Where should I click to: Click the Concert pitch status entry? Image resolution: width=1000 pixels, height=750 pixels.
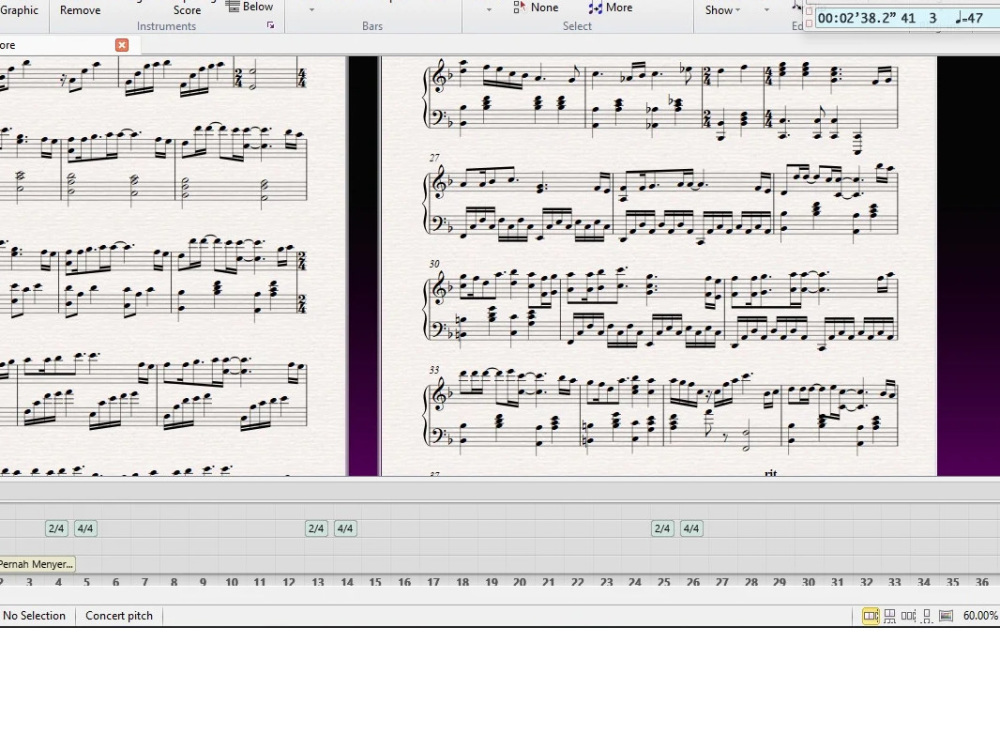pos(119,615)
